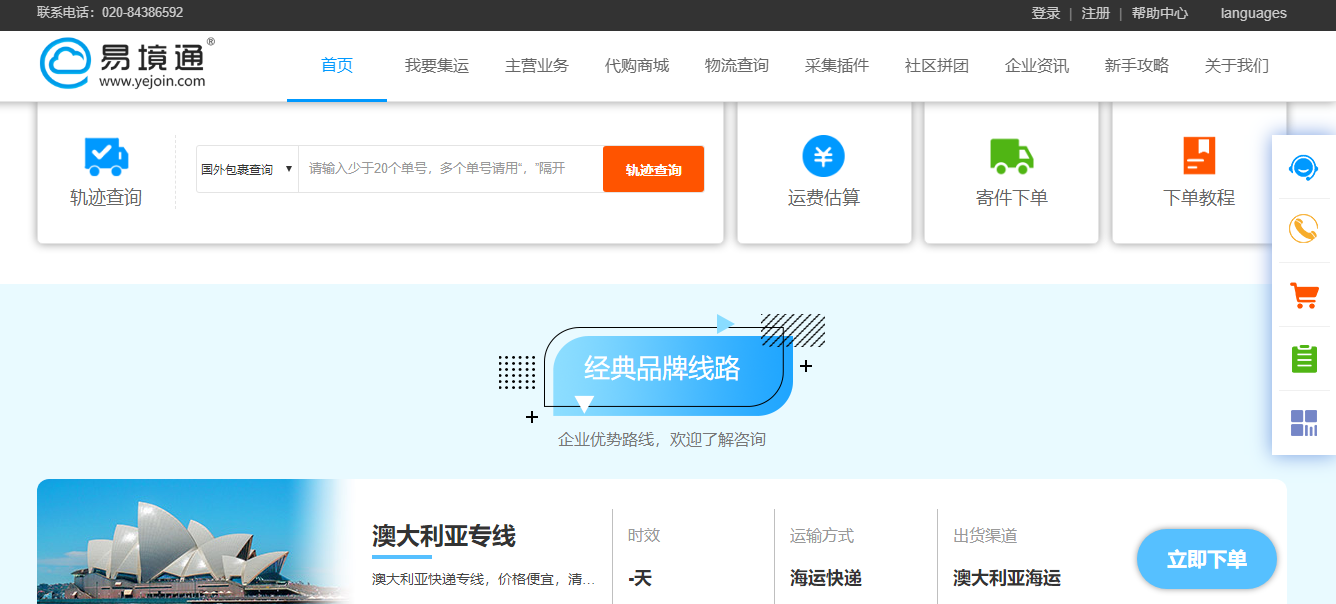
Task: Go to the 首页 tab
Action: pyautogui.click(x=337, y=66)
